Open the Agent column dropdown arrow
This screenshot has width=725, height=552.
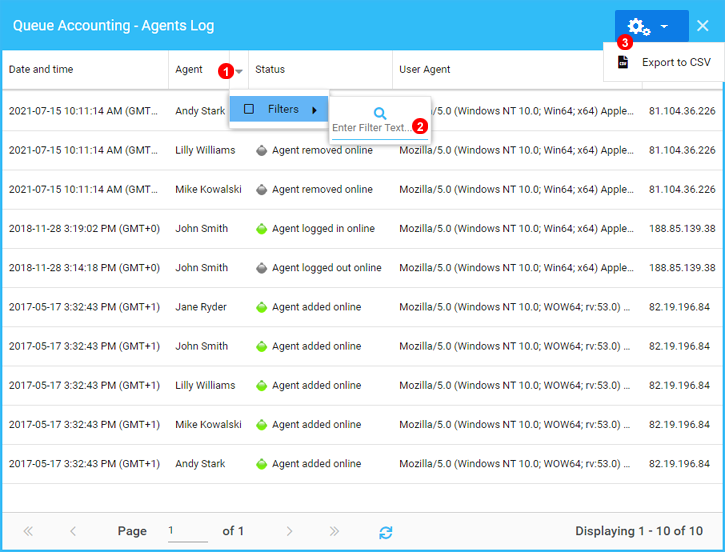pos(239,71)
